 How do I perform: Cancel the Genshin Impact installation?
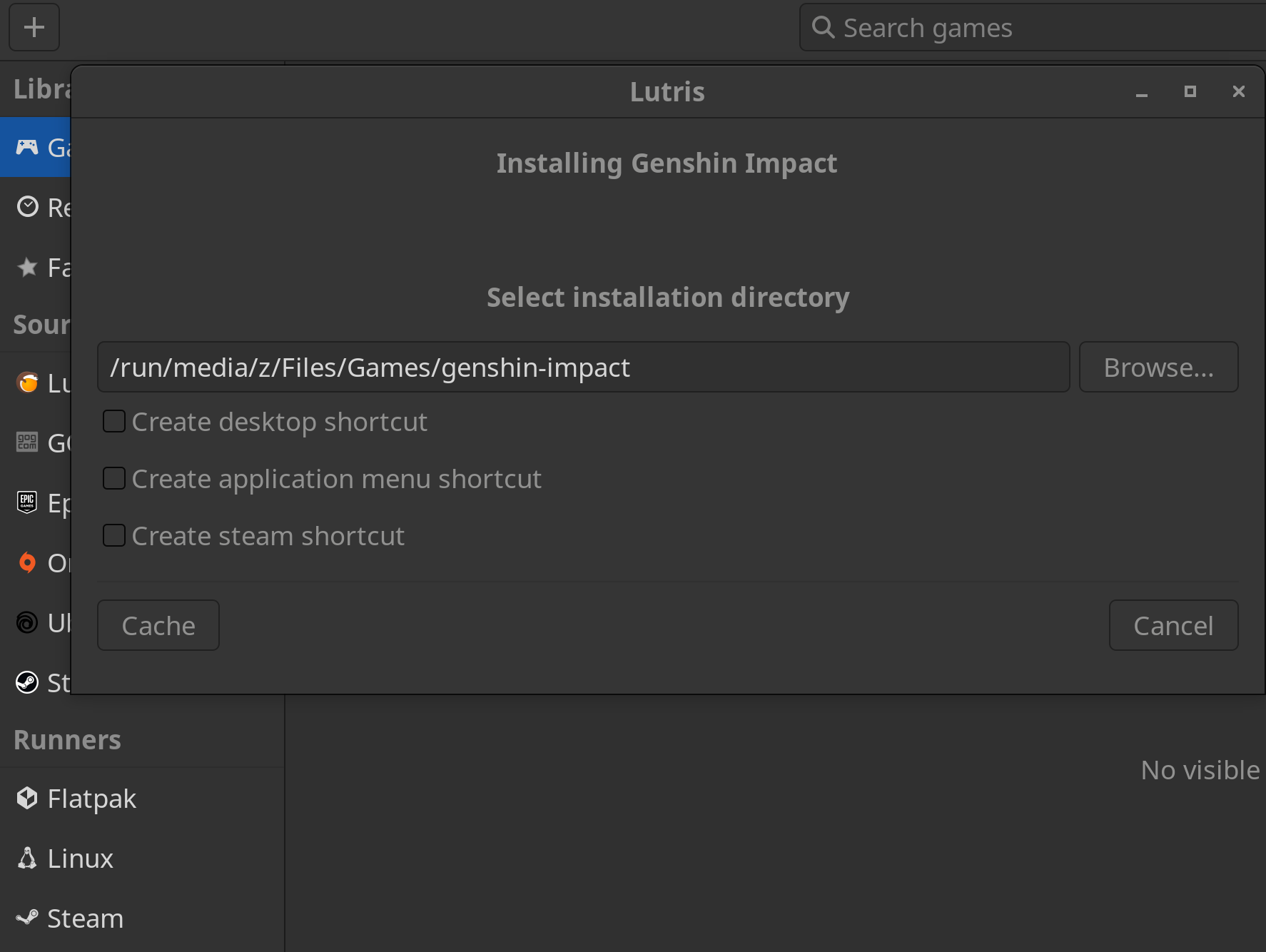pos(1173,625)
